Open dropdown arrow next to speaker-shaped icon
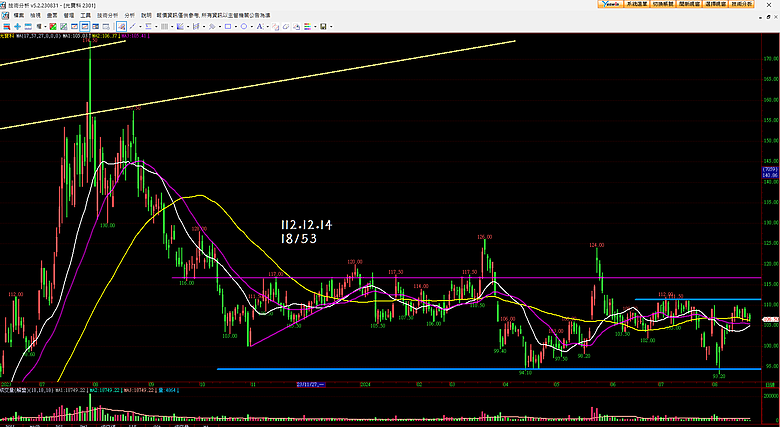 [45, 26]
